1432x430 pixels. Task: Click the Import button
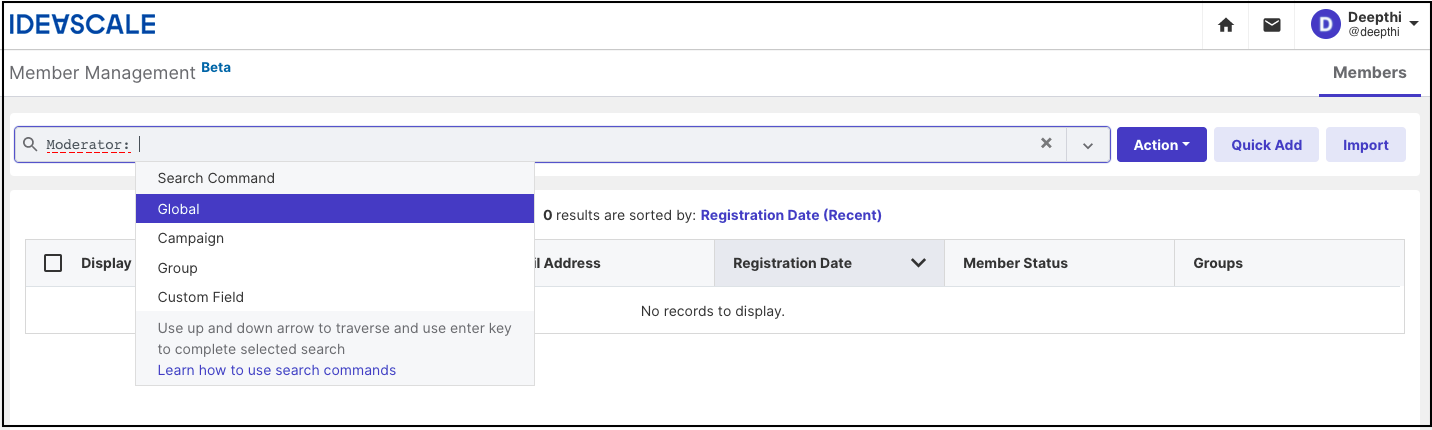click(x=1366, y=145)
